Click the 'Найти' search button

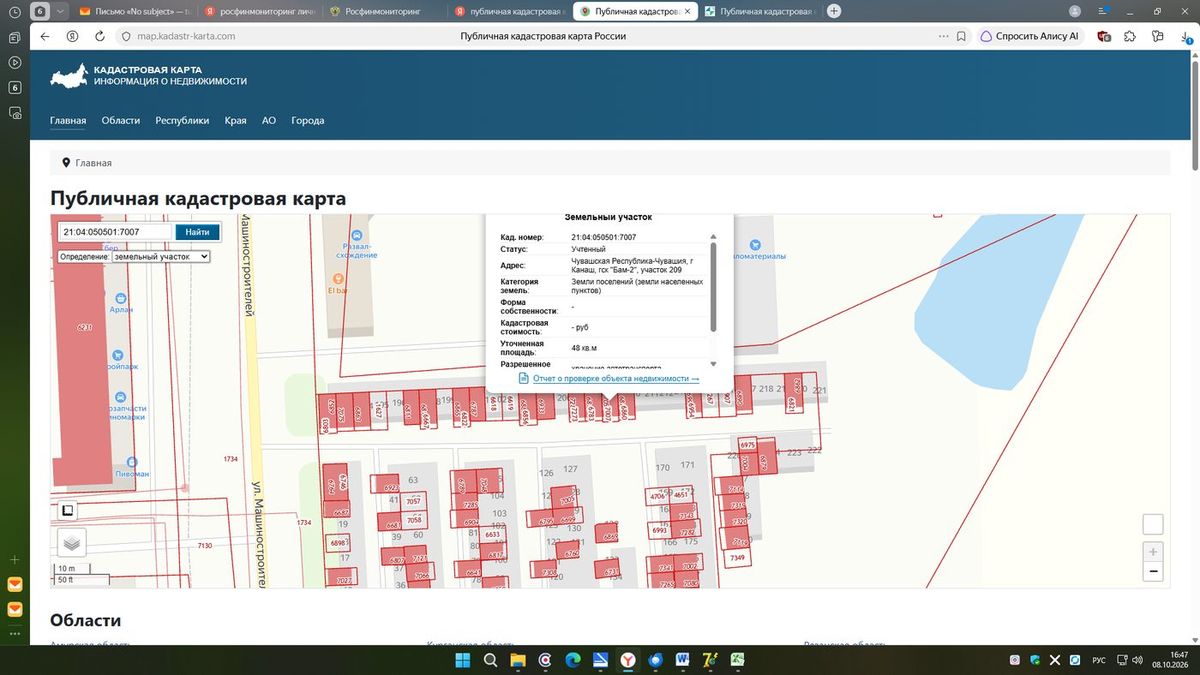(x=197, y=232)
